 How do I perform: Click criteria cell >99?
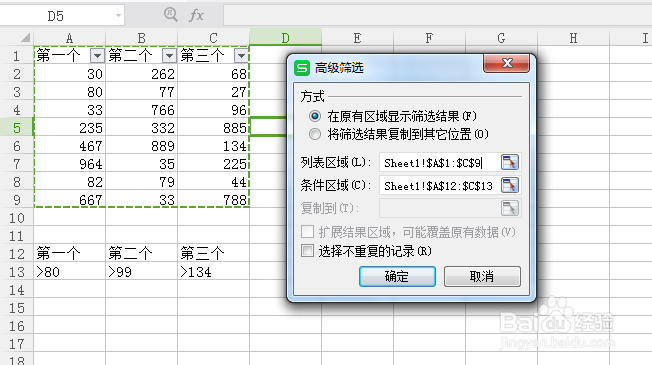(141, 271)
